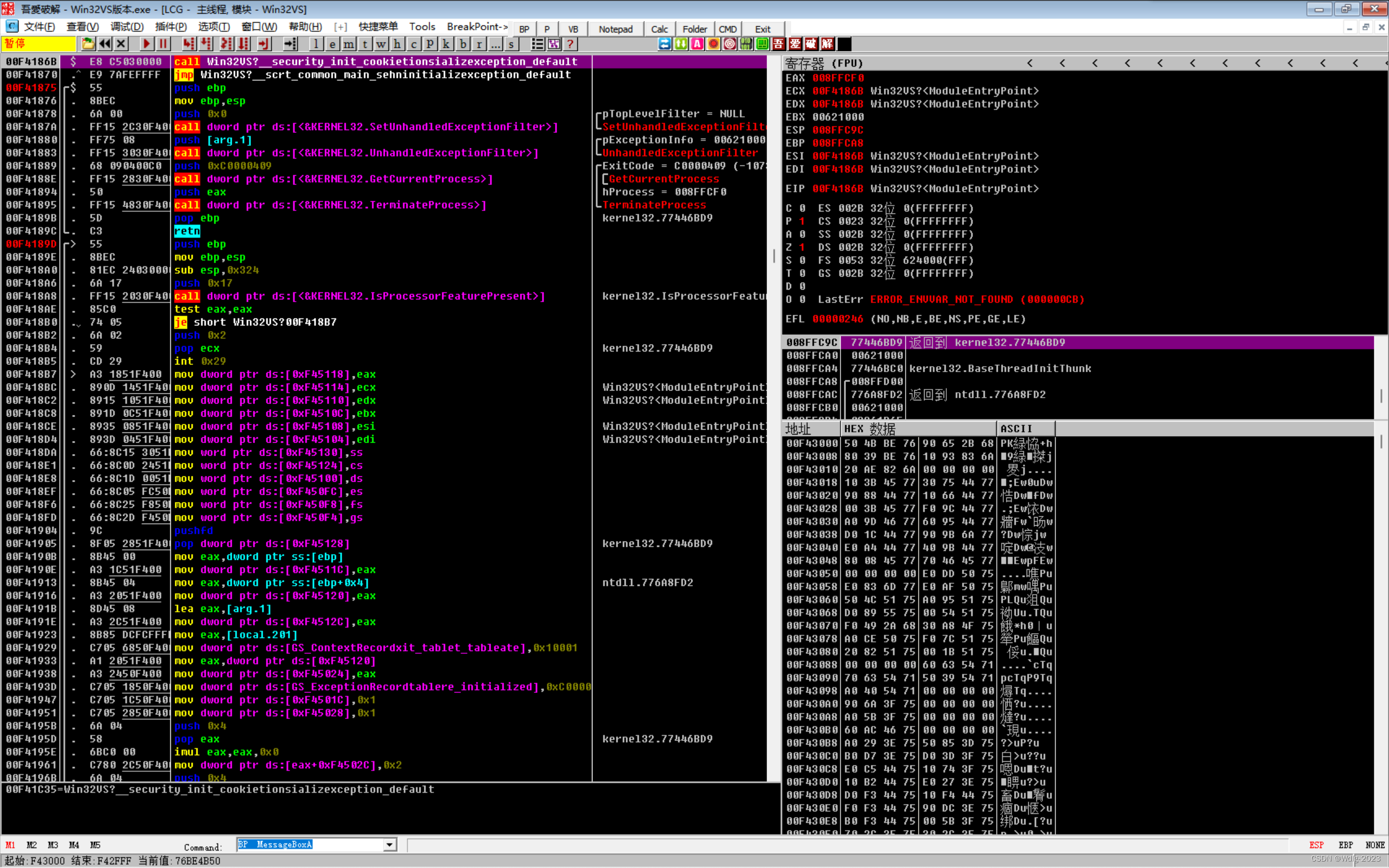The height and width of the screenshot is (868, 1389).
Task: Open the 快捷菜单 menu
Action: point(378,27)
